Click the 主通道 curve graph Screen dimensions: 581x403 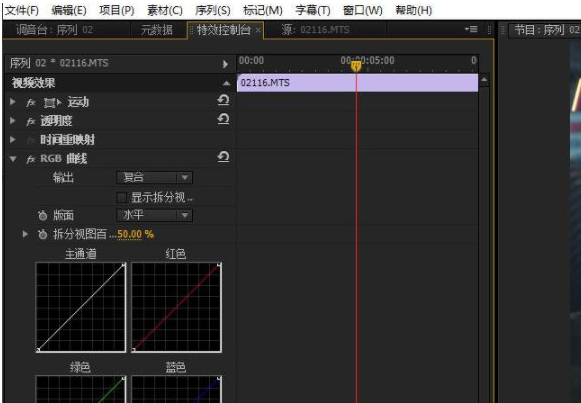(x=81, y=307)
